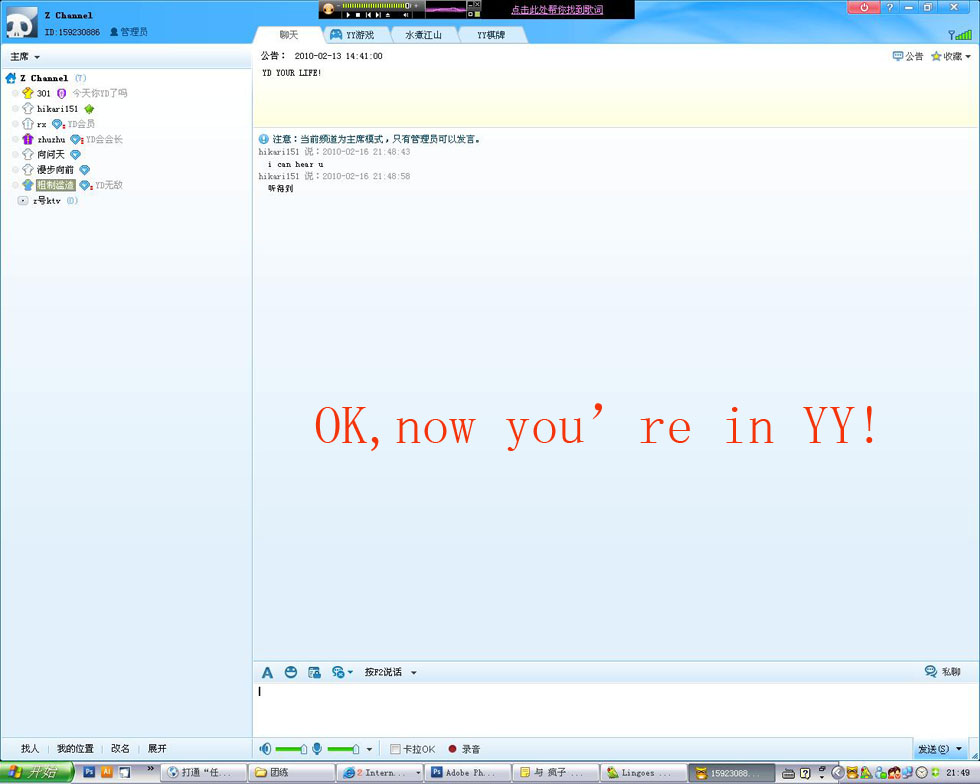
Task: Click the 我的位置 button
Action: point(75,748)
